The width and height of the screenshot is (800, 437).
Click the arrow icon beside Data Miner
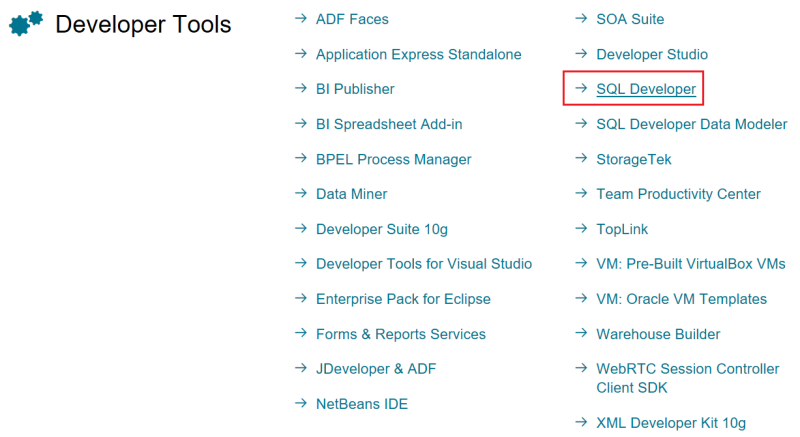[301, 193]
